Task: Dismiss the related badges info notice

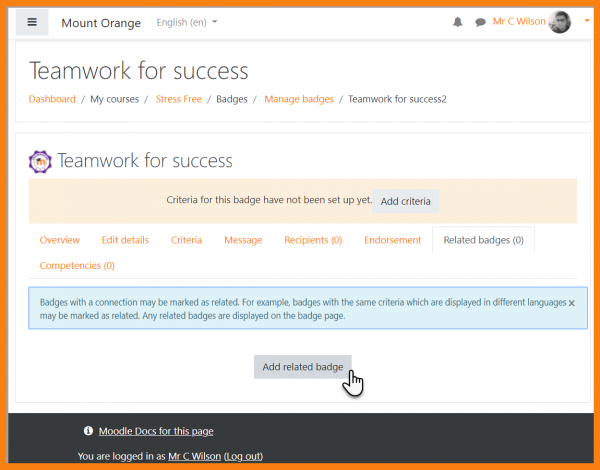Action: click(571, 302)
